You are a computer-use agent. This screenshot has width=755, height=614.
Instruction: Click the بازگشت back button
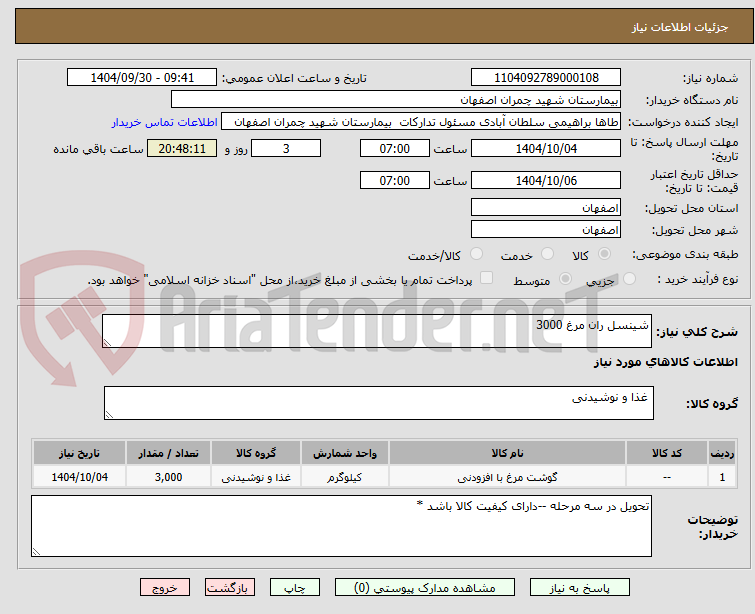point(230,588)
